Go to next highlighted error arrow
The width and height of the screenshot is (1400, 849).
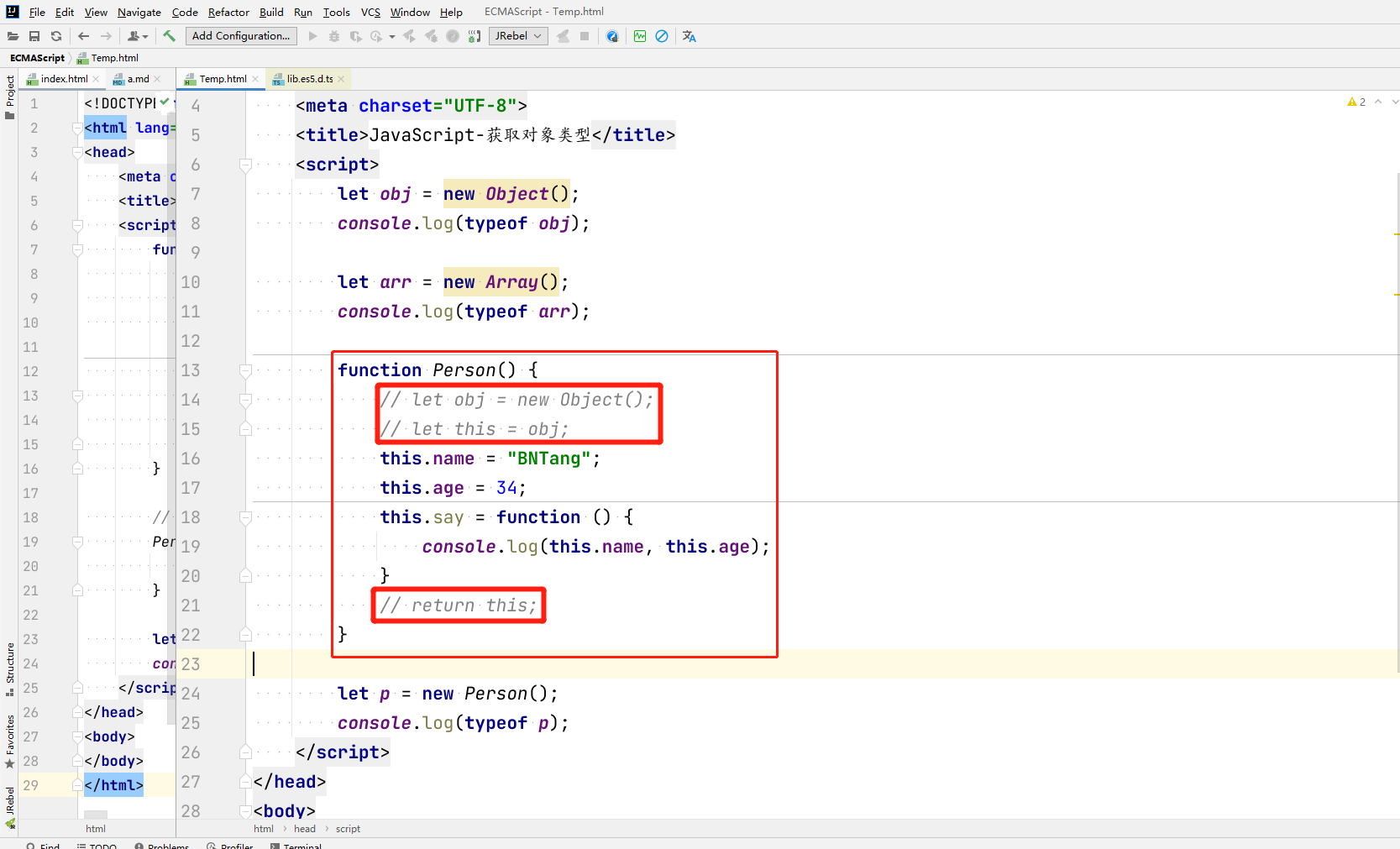[x=1394, y=102]
